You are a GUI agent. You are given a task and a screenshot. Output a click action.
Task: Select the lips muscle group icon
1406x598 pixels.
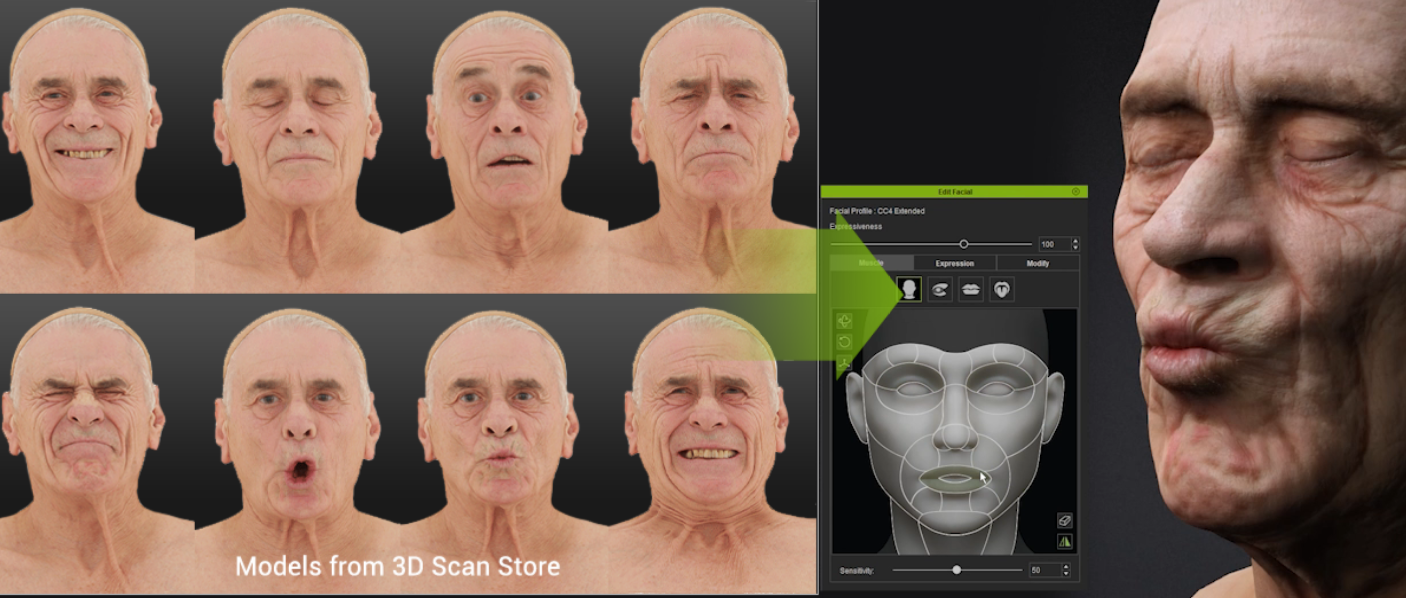[971, 289]
